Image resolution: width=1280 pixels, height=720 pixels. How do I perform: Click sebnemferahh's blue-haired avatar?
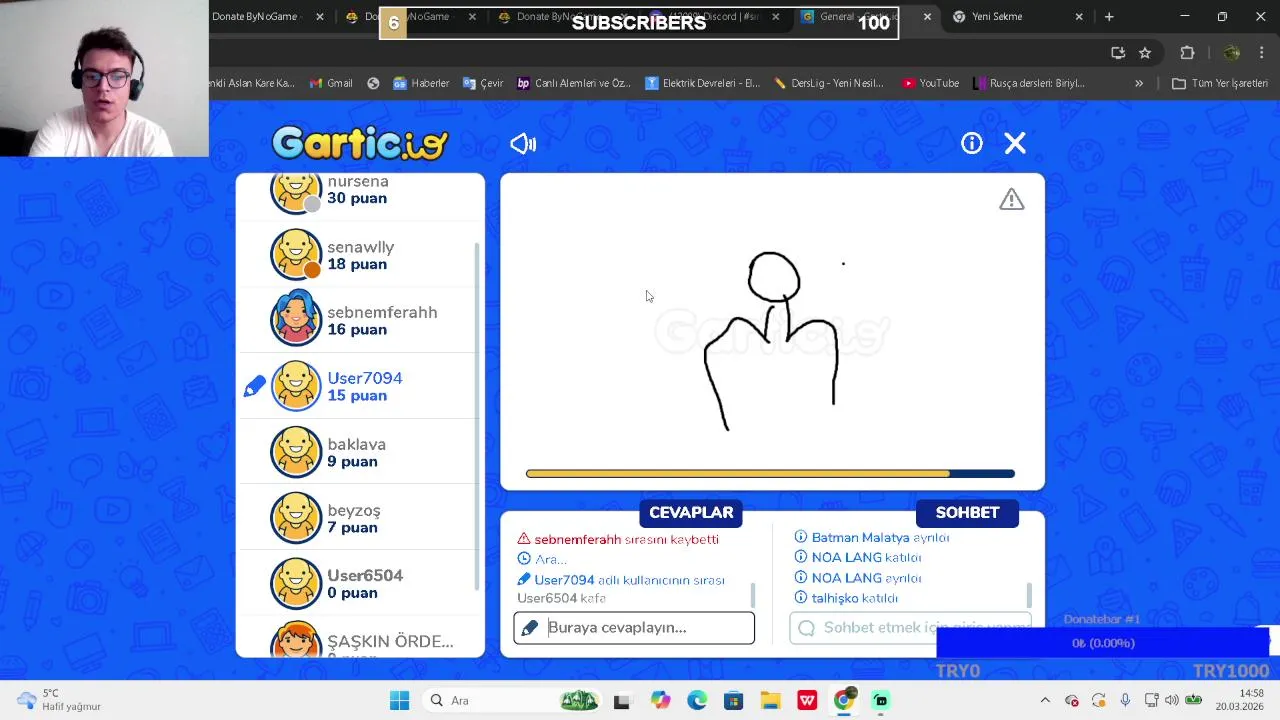[296, 319]
